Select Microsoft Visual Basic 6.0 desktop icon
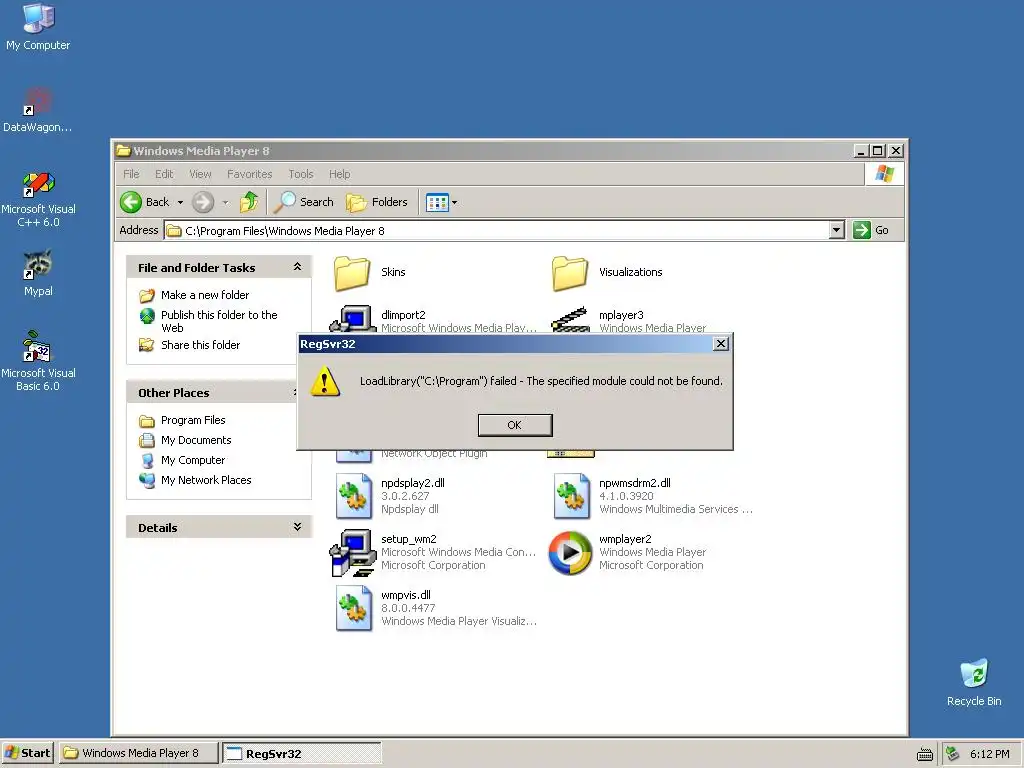 (x=38, y=361)
